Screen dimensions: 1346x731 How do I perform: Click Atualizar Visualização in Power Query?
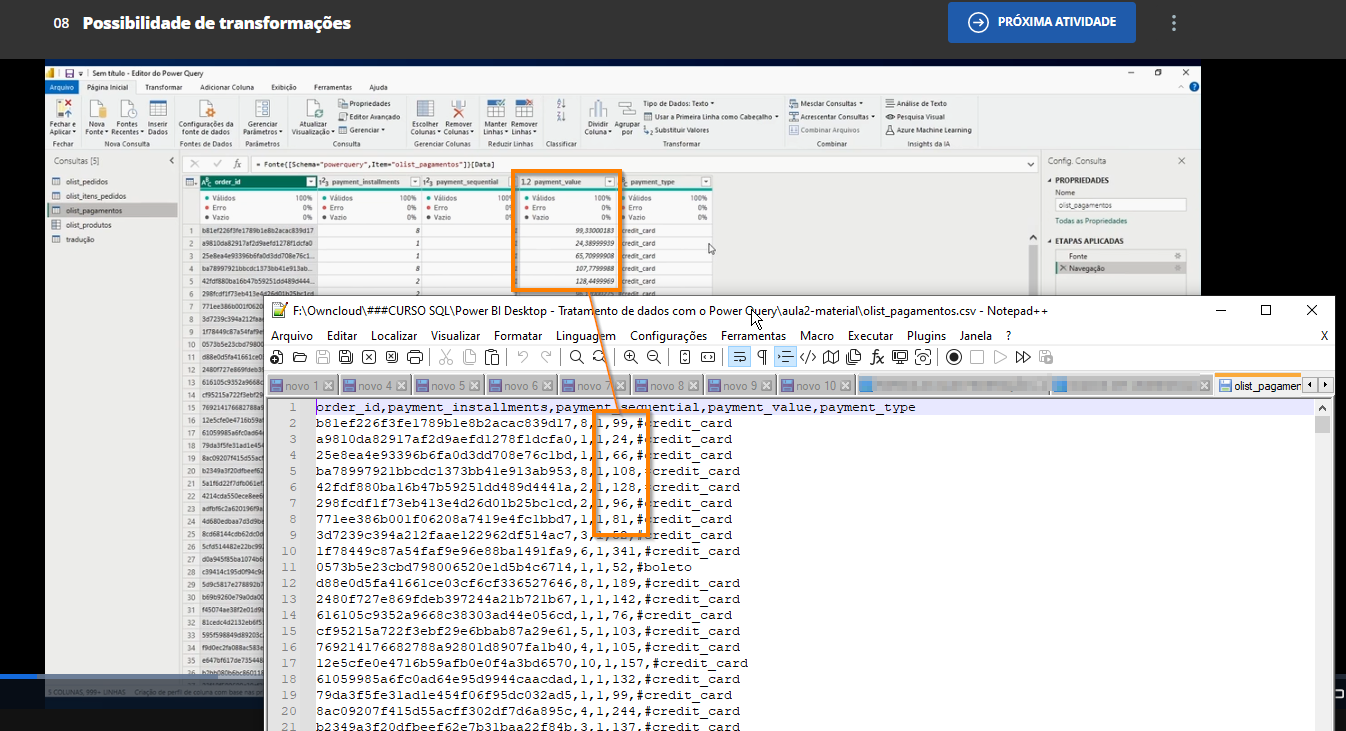(x=314, y=116)
